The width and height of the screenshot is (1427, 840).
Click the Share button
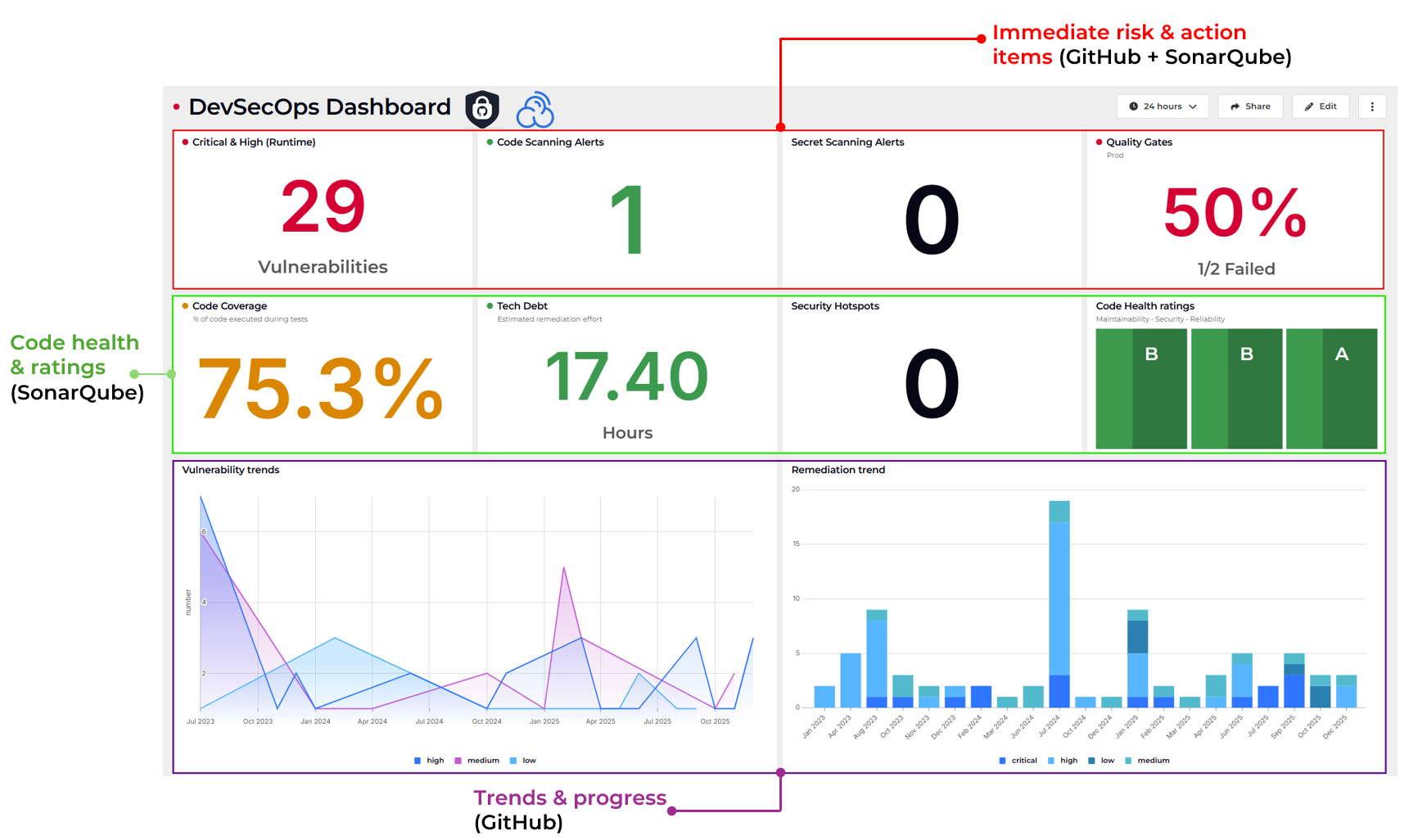[1251, 106]
